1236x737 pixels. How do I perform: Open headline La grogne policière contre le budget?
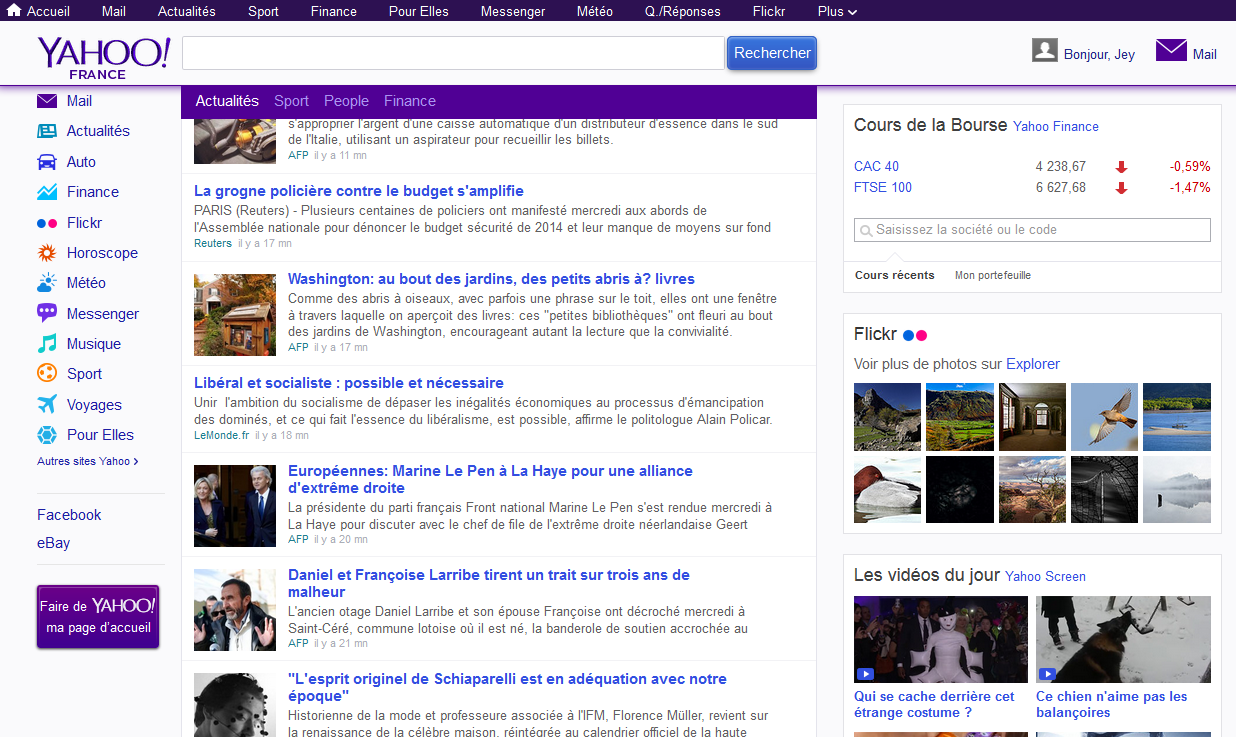pyautogui.click(x=359, y=191)
